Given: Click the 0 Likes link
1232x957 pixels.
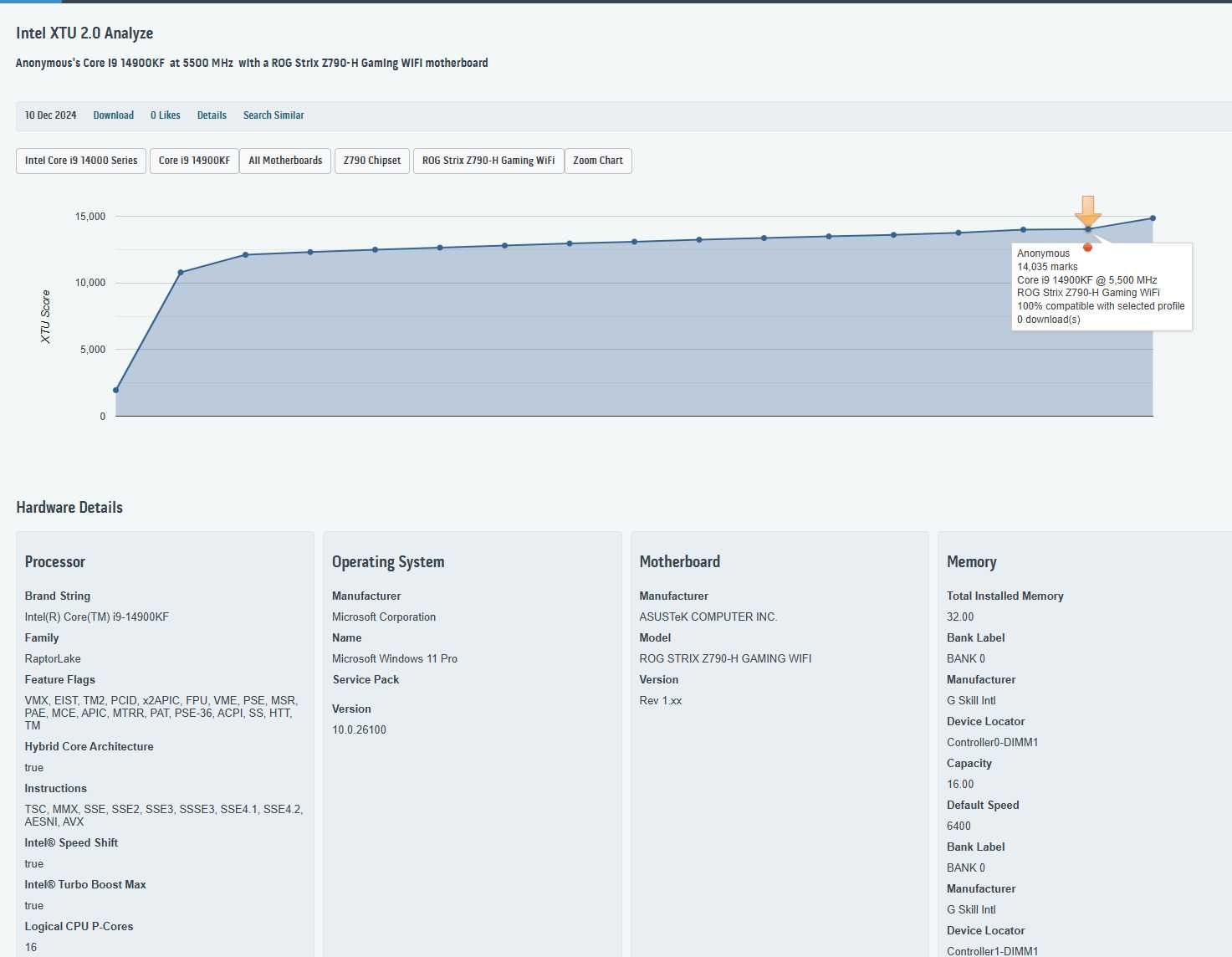Looking at the screenshot, I should point(165,115).
